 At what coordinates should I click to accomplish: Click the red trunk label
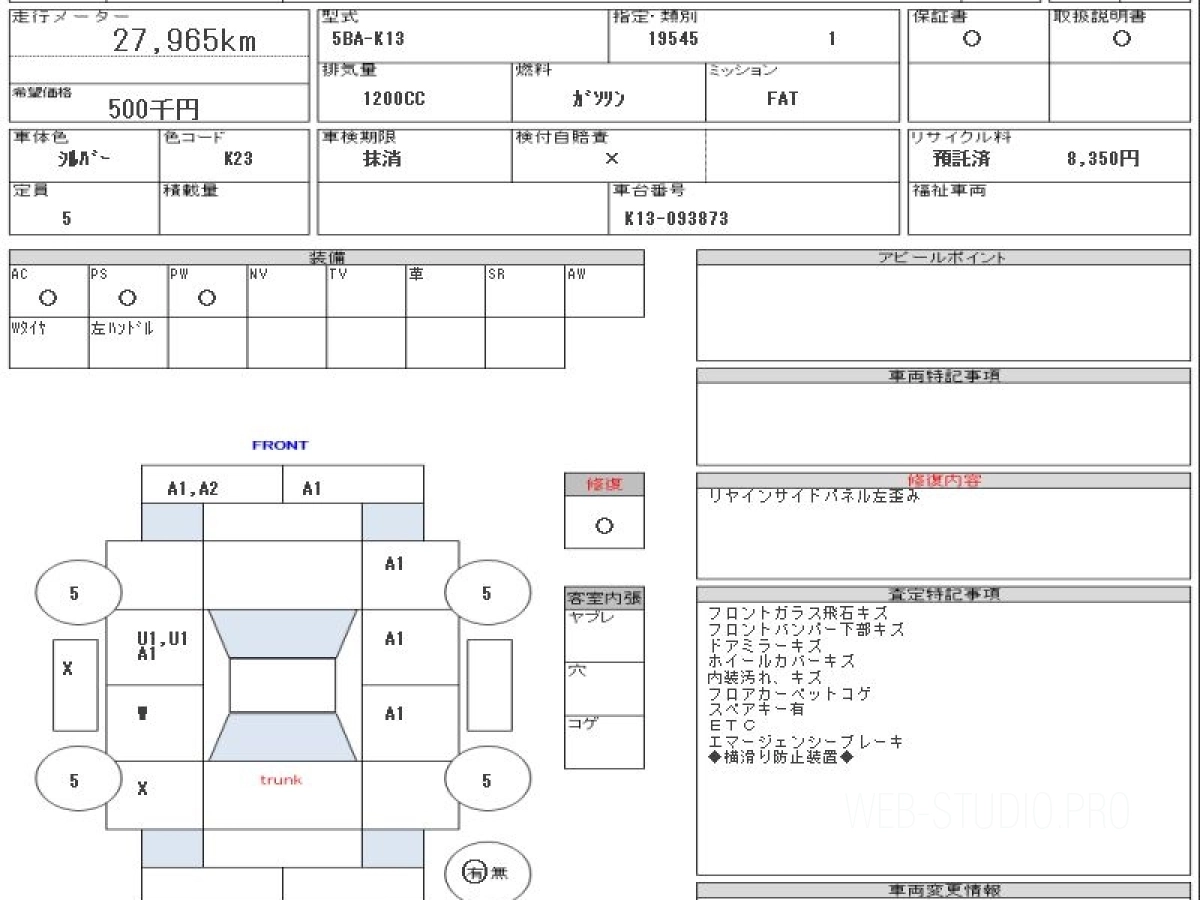(x=281, y=779)
